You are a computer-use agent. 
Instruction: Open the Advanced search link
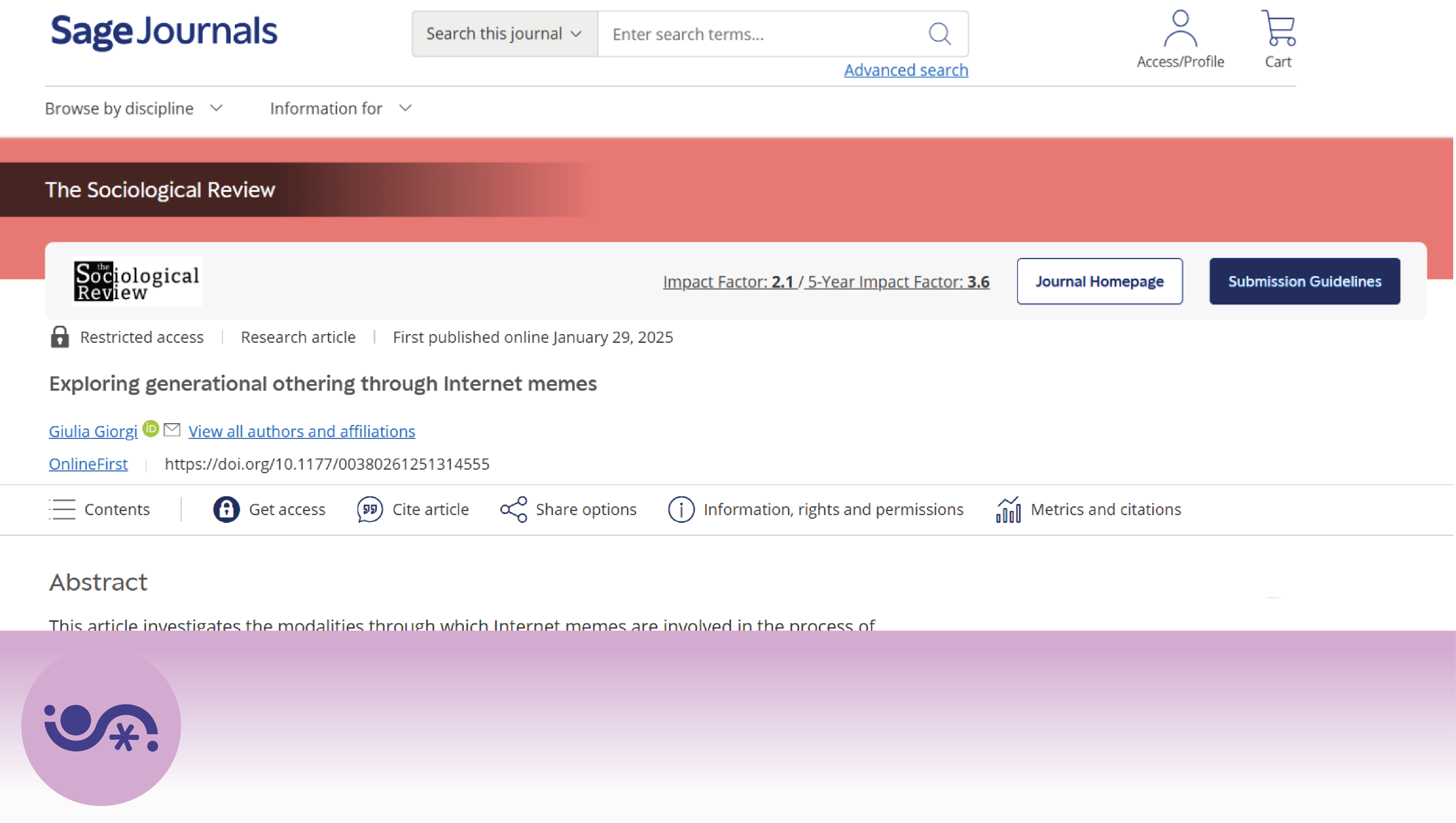tap(906, 70)
